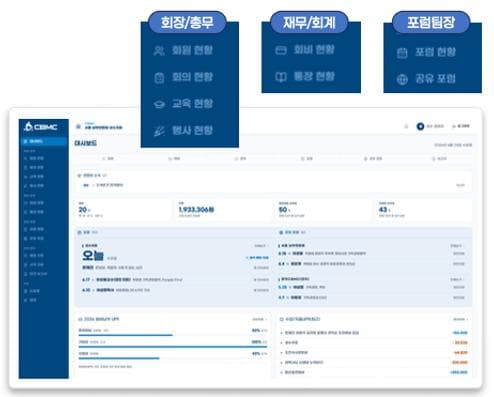
Task: Click the 행사 현황 party popper icon
Action: point(159,131)
